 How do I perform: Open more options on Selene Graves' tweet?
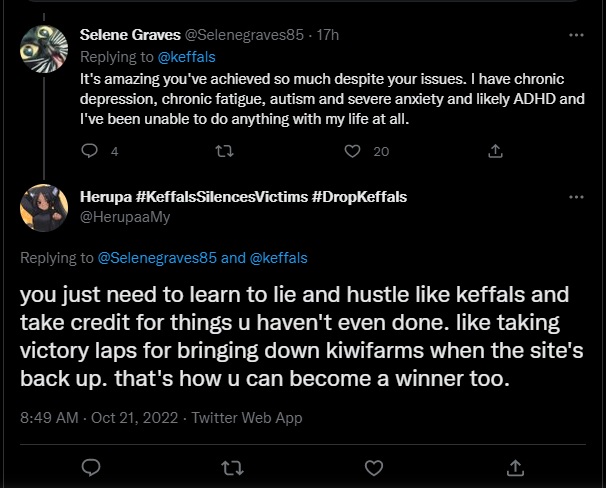coord(576,34)
